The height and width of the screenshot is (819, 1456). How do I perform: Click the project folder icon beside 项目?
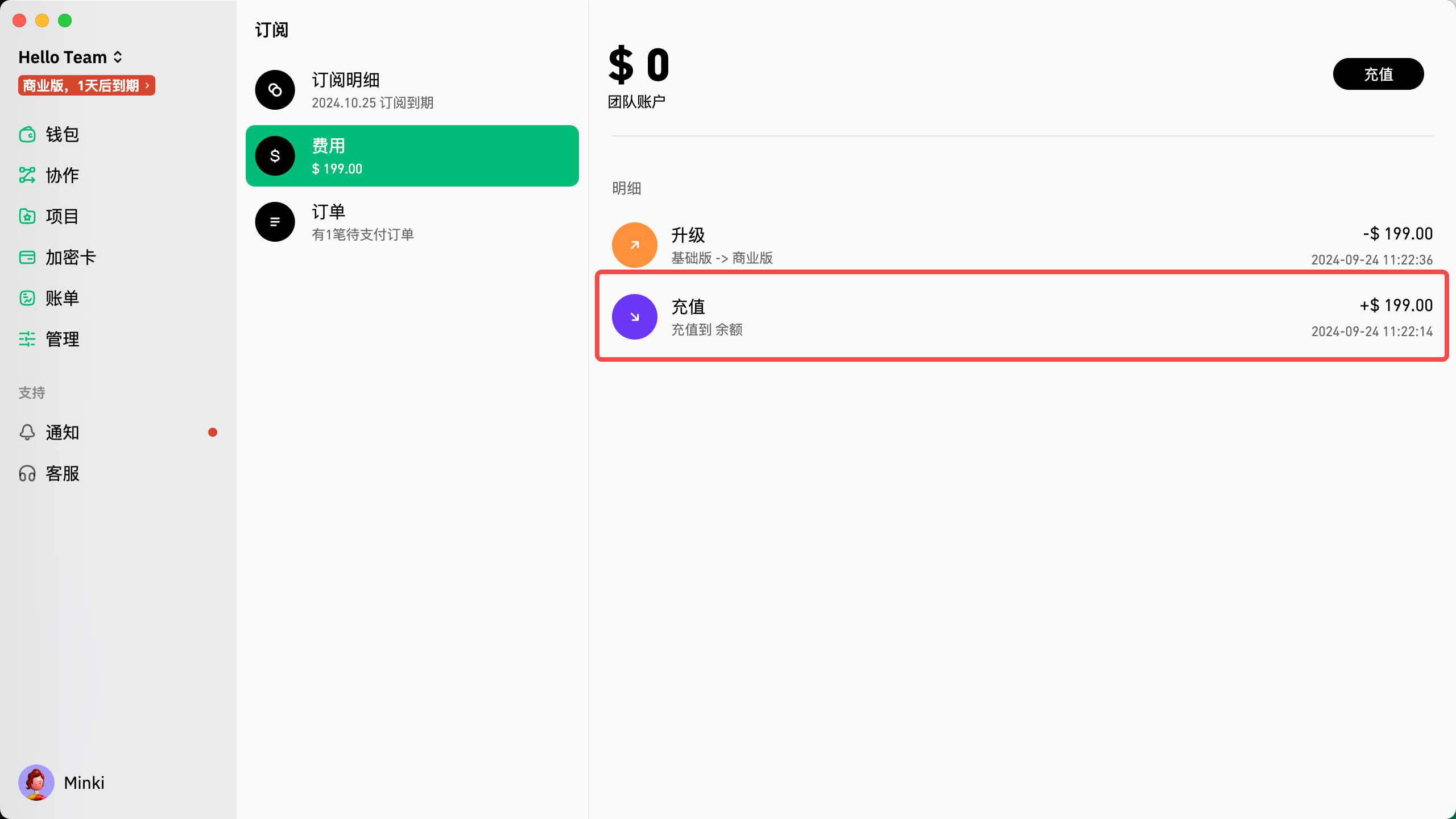pos(27,216)
